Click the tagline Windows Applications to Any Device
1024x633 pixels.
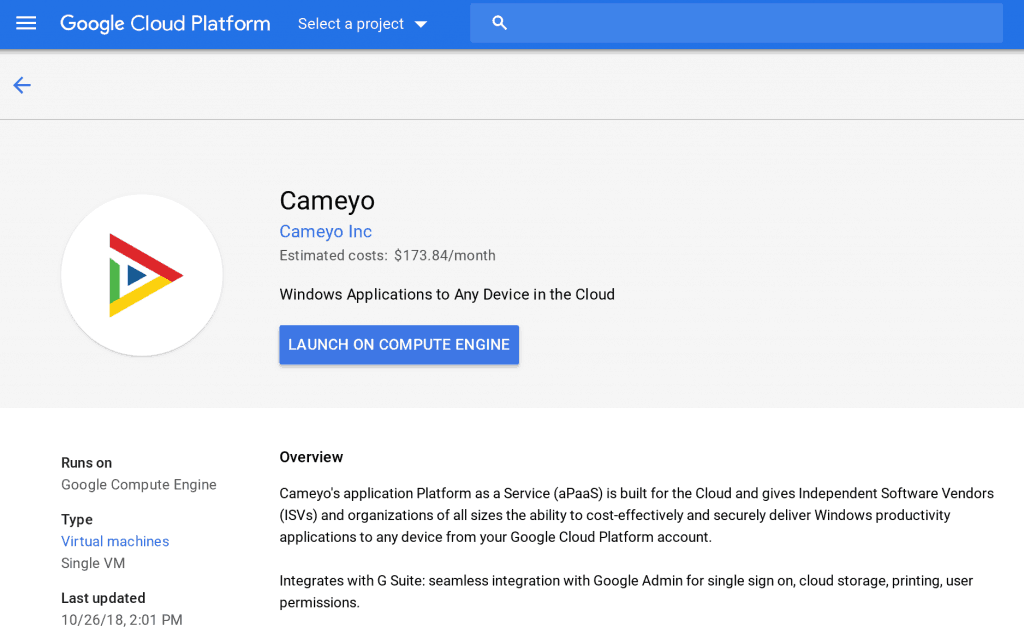pyautogui.click(x=447, y=295)
